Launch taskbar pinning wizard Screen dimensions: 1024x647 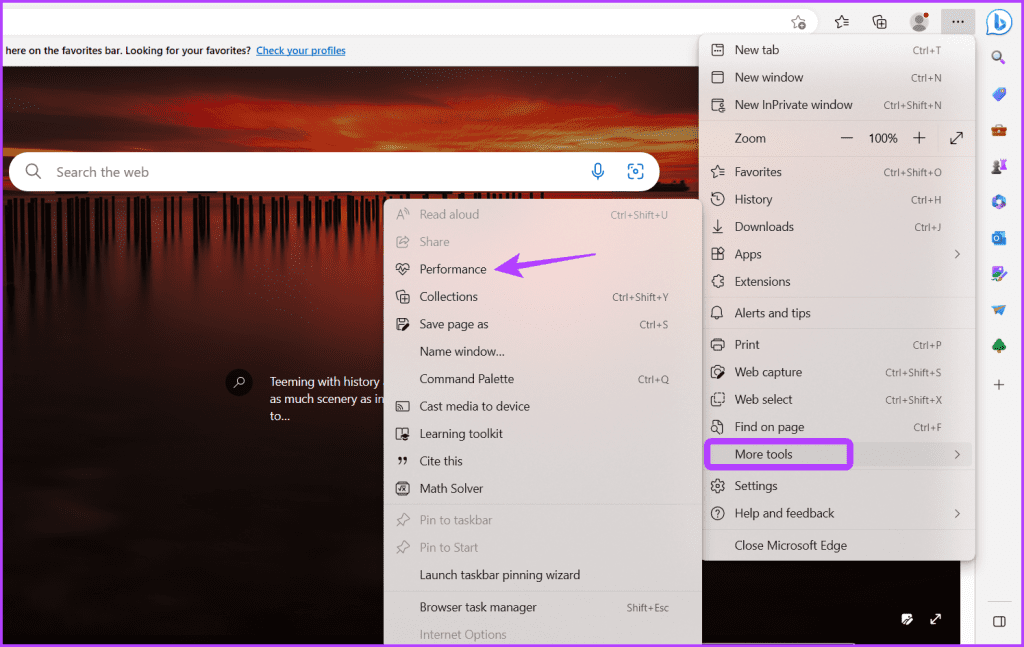point(543,575)
